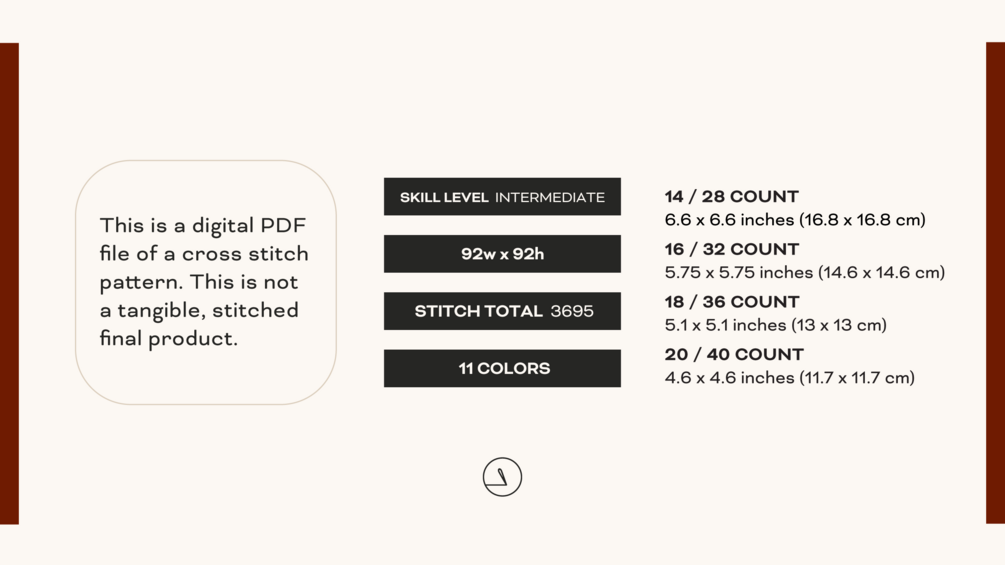Click the 20 / 40 Count heading
Image resolution: width=1005 pixels, height=565 pixels.
coord(733,354)
